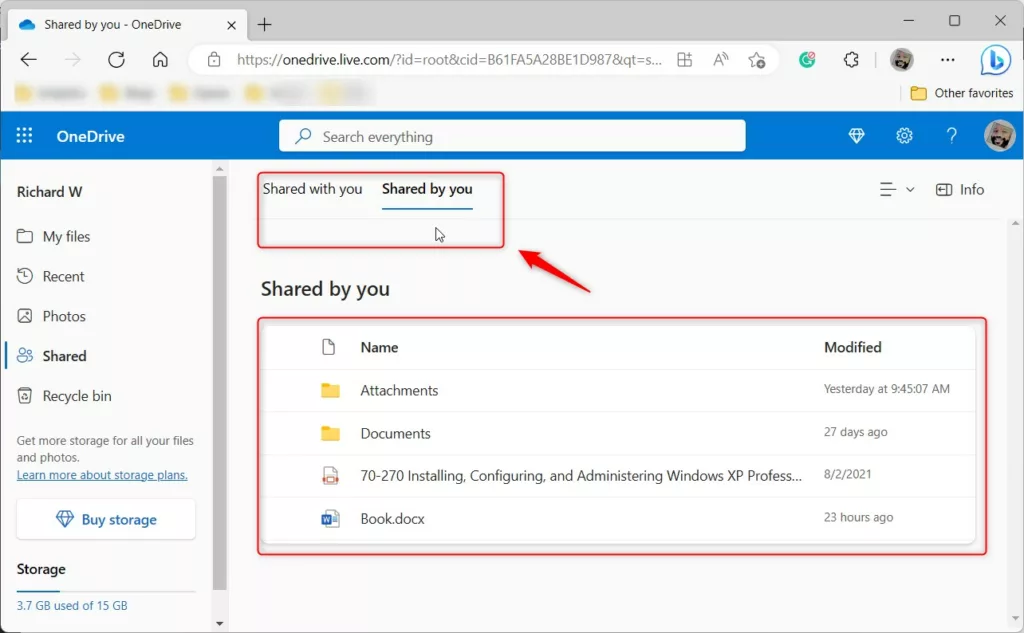Open 70-270 Installing, Configuring file
The image size is (1024, 633).
click(581, 476)
